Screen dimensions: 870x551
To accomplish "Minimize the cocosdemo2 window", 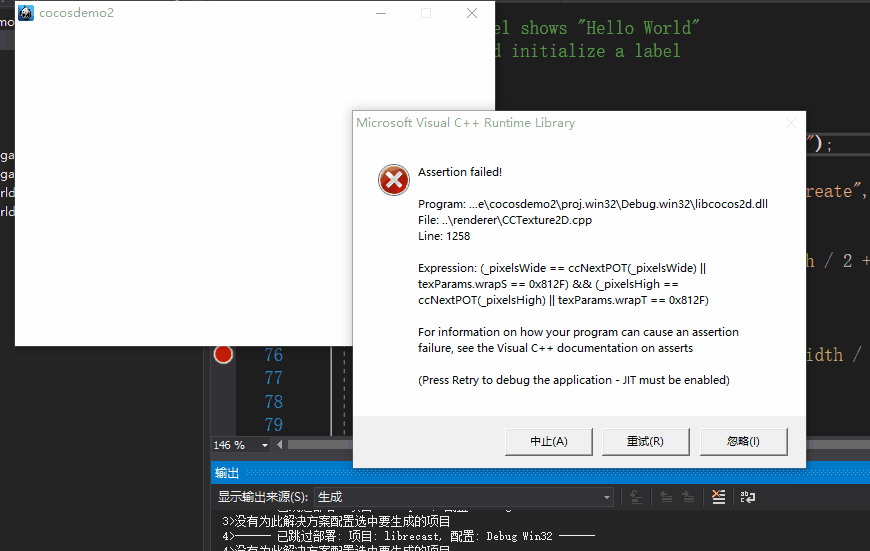I will pos(381,13).
